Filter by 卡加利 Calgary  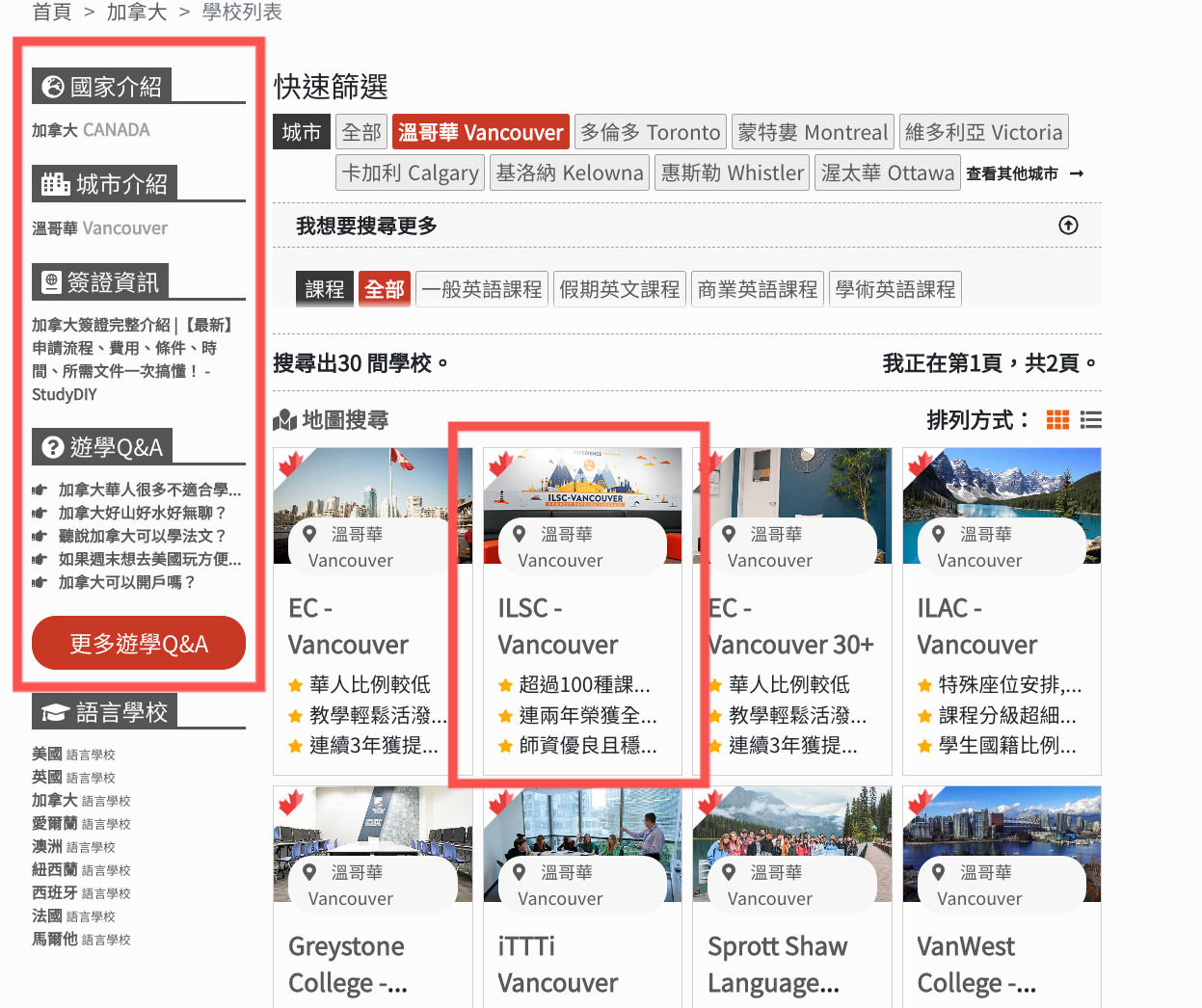click(410, 172)
